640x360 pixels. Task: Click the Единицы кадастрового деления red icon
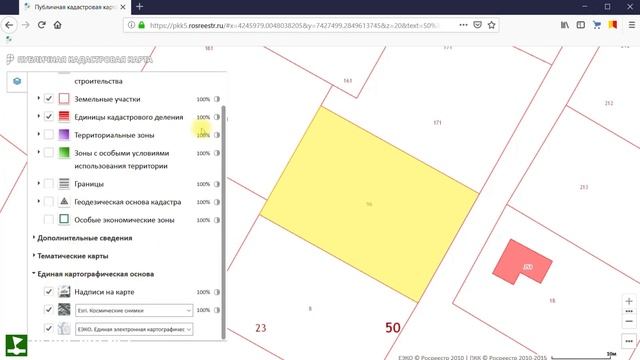[x=64, y=117]
